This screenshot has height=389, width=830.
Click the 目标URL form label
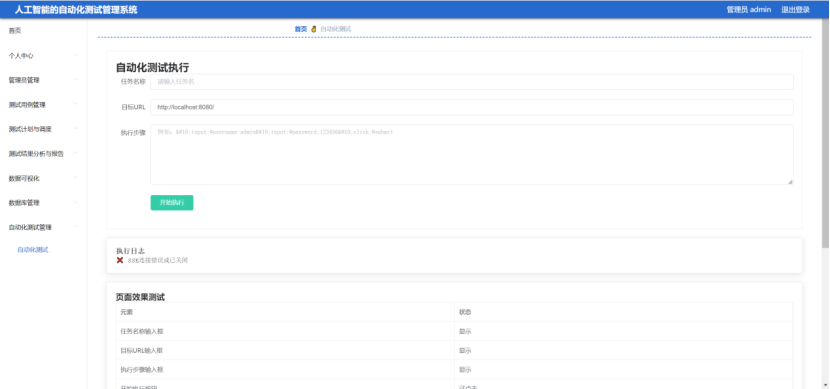133,107
